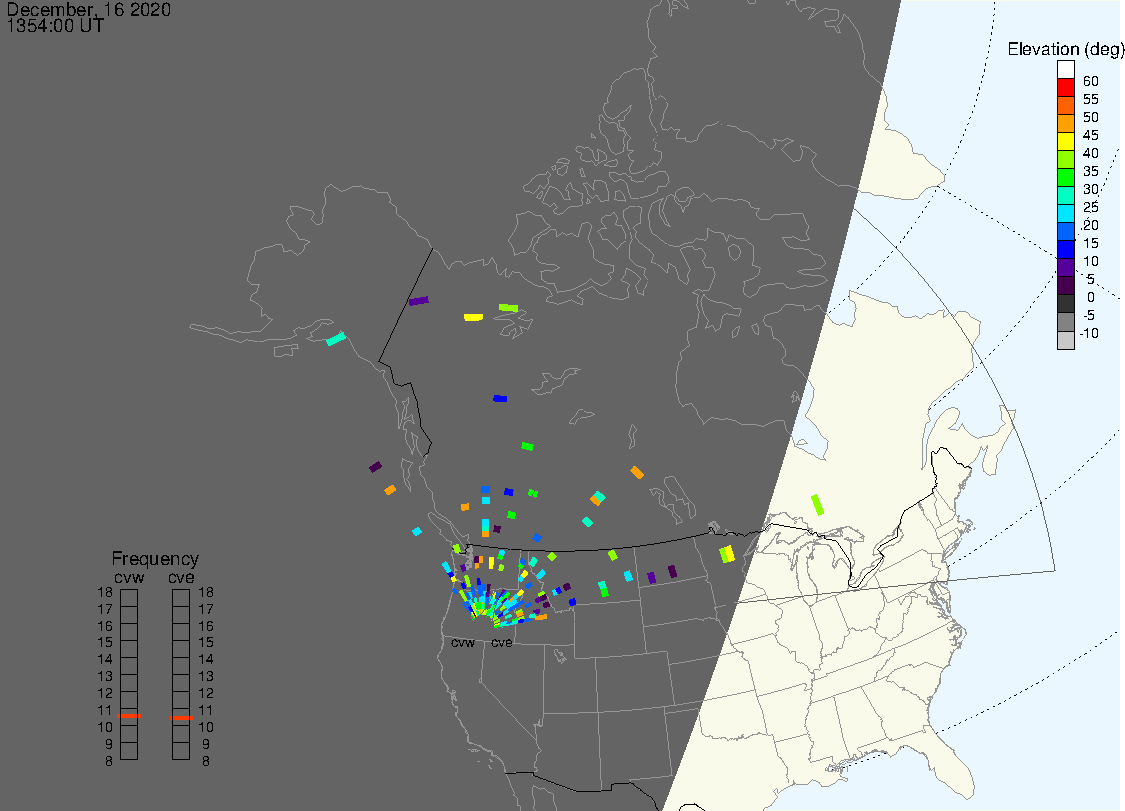Click the top cell of the cvw frequency bar

pos(129,598)
